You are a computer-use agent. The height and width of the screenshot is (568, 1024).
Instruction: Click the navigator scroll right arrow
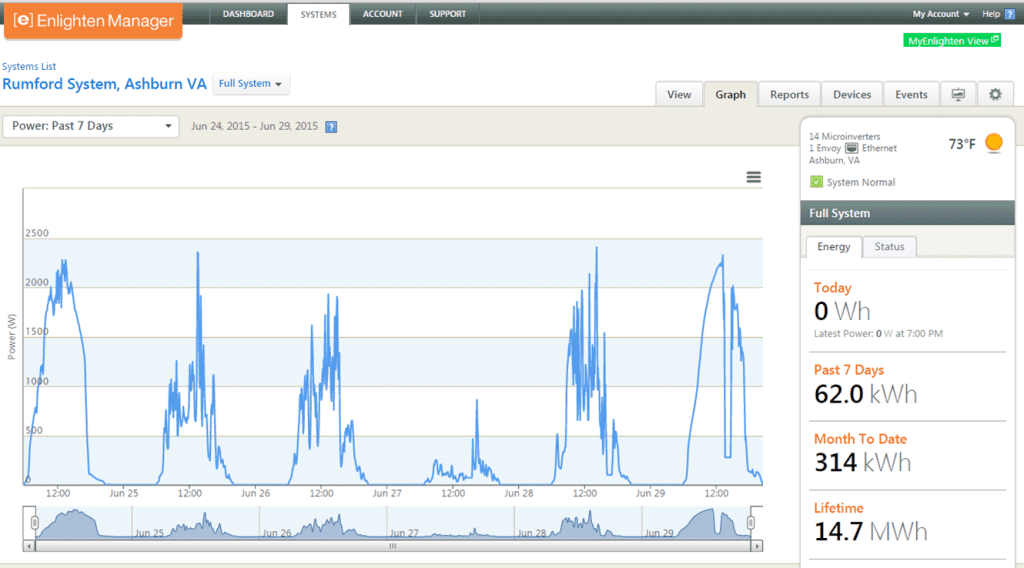(757, 546)
